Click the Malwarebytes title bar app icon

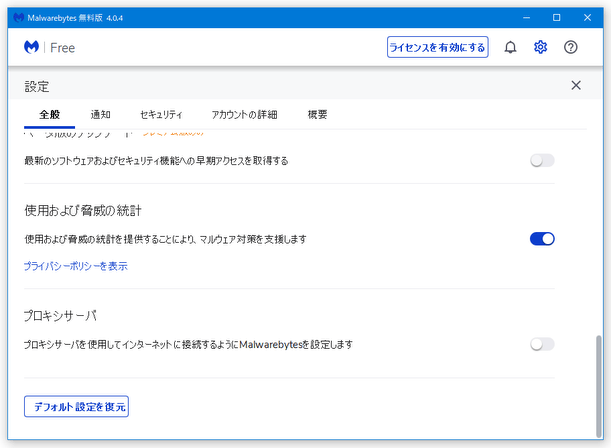[18, 18]
